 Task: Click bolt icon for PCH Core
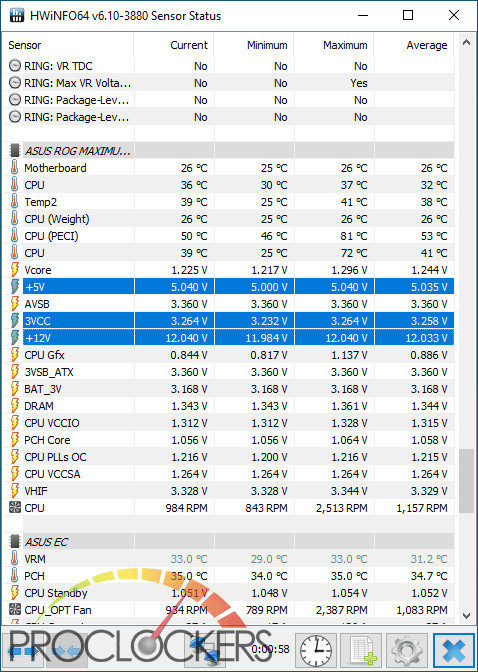(x=15, y=440)
